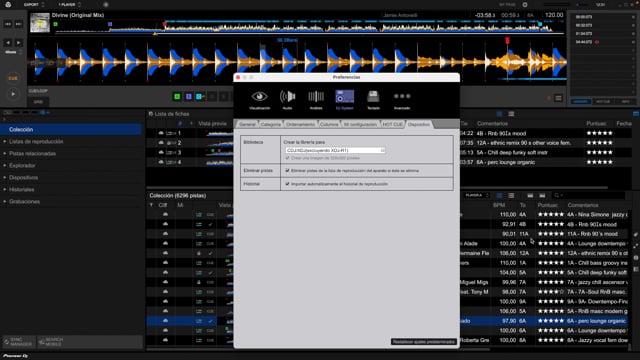Click the SYNC MANAGER button
The height and width of the screenshot is (360, 640).
tap(19, 342)
